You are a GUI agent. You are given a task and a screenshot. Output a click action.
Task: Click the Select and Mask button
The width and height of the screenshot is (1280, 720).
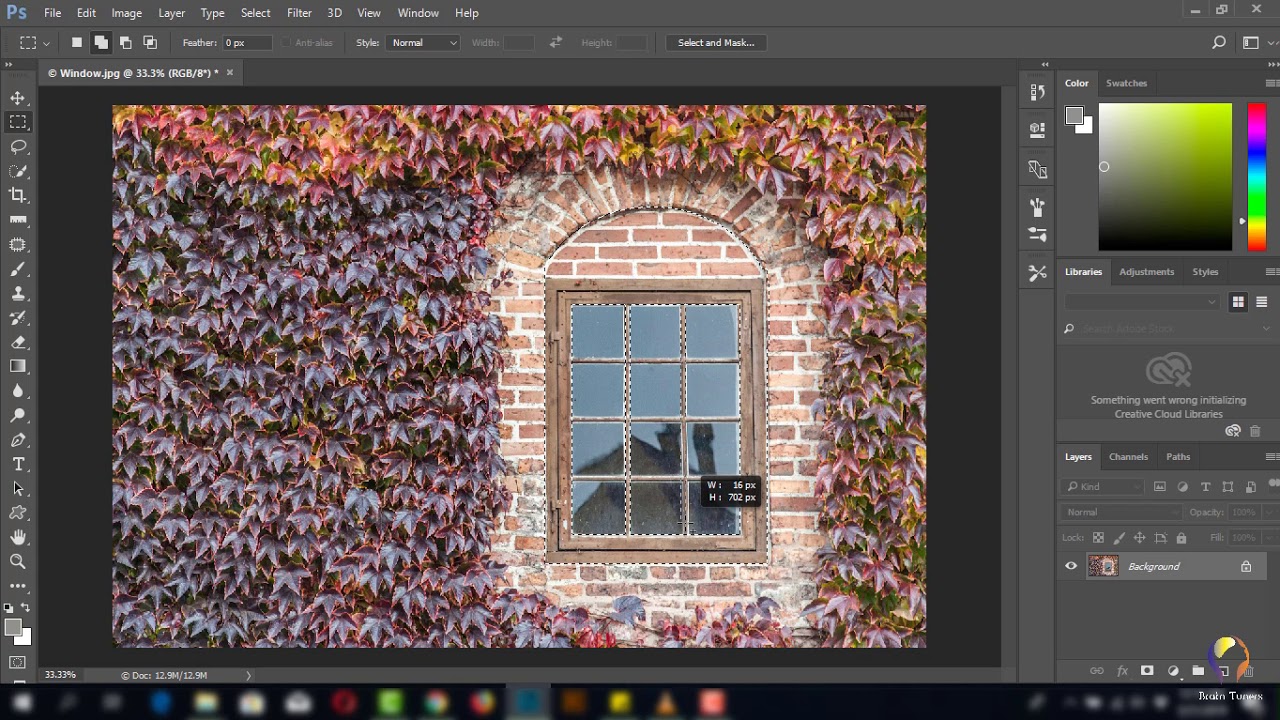(x=716, y=43)
